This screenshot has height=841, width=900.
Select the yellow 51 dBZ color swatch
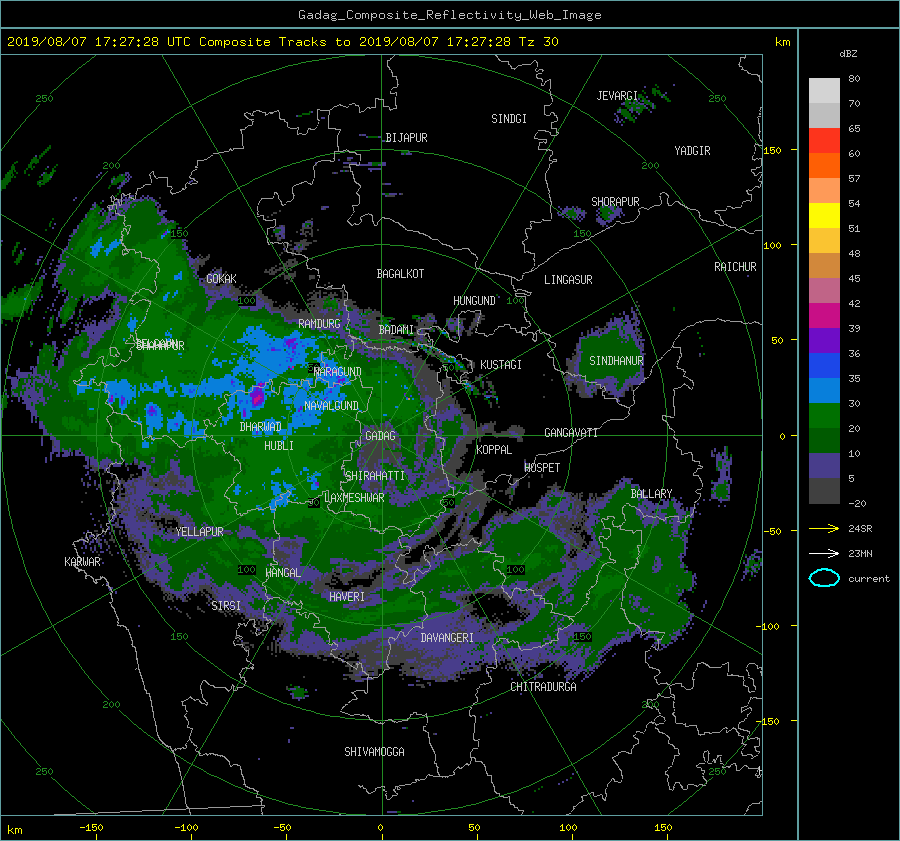(x=824, y=216)
